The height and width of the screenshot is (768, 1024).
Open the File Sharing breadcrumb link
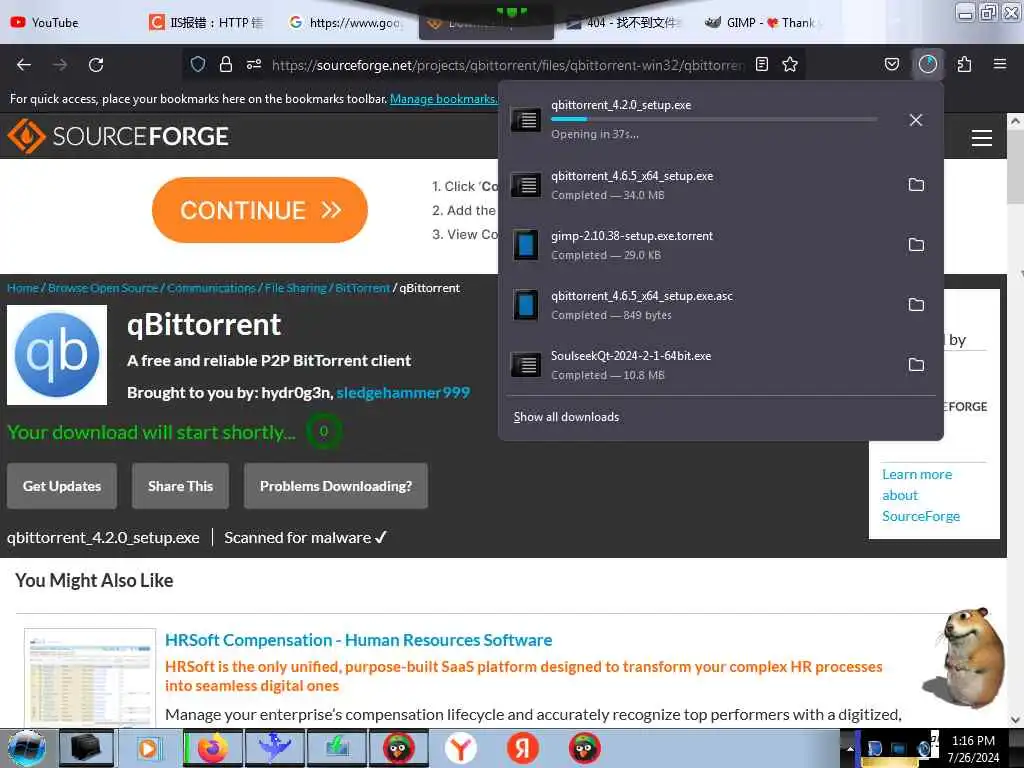click(x=295, y=288)
